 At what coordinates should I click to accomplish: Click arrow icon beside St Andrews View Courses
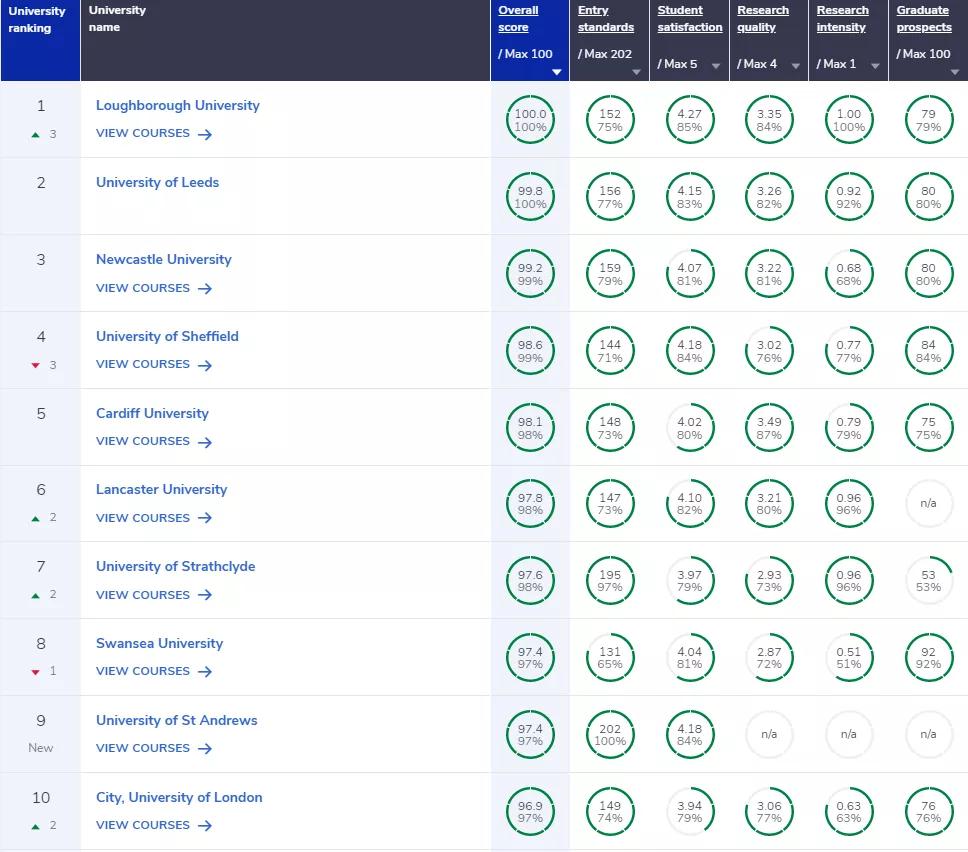pyautogui.click(x=205, y=749)
